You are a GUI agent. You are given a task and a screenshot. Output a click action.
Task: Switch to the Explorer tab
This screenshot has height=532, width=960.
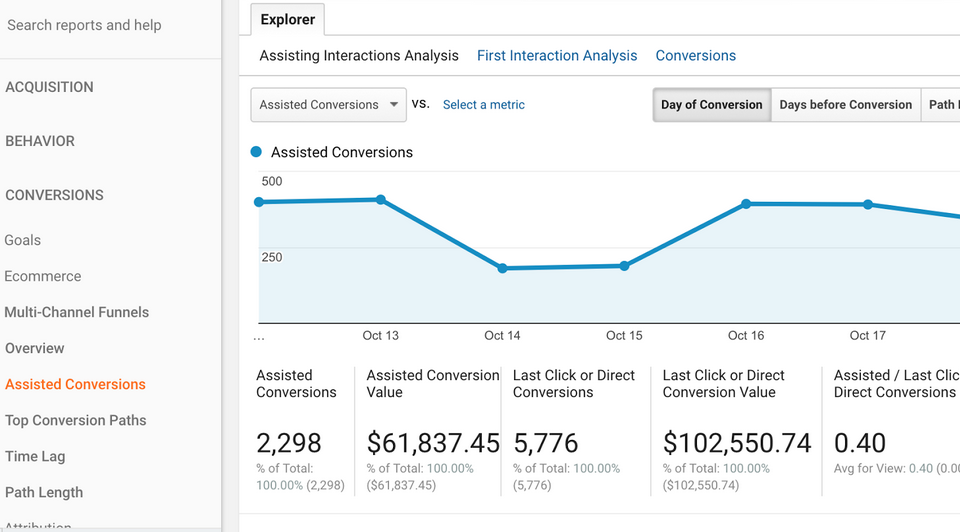point(287,19)
